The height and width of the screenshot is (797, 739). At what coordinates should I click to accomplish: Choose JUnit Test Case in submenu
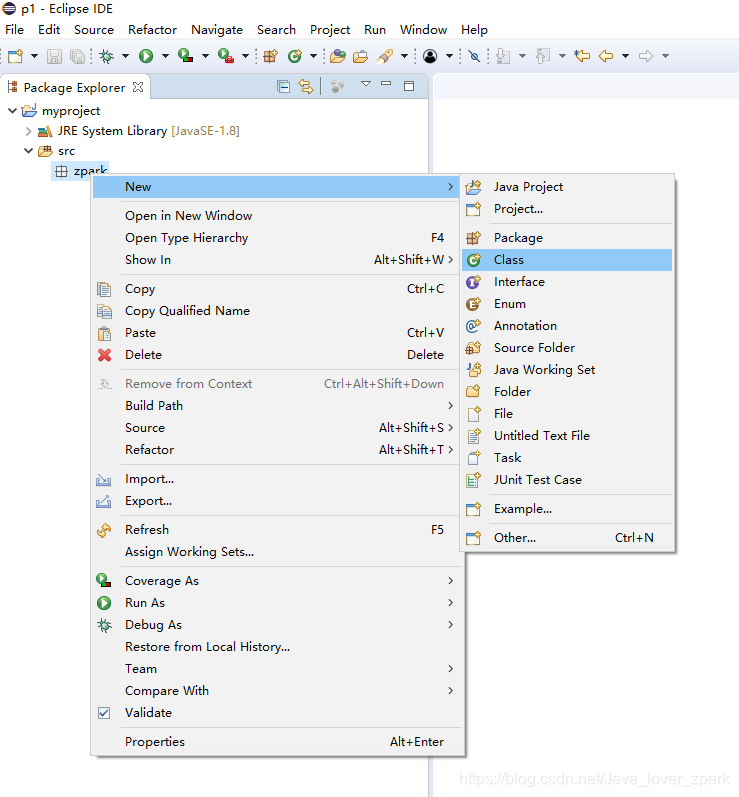click(x=567, y=480)
